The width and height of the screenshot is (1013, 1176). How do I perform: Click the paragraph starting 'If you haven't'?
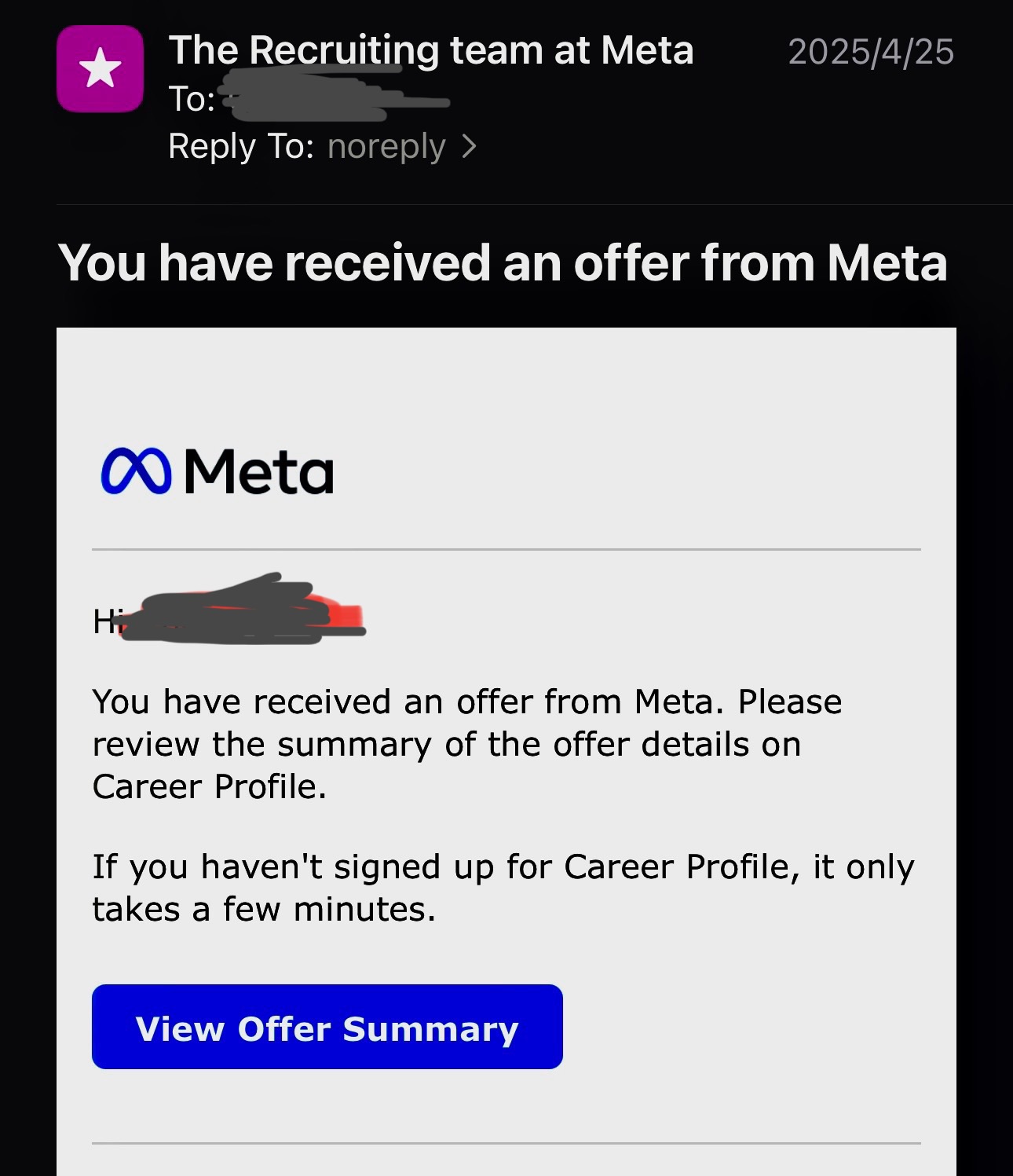click(x=503, y=888)
